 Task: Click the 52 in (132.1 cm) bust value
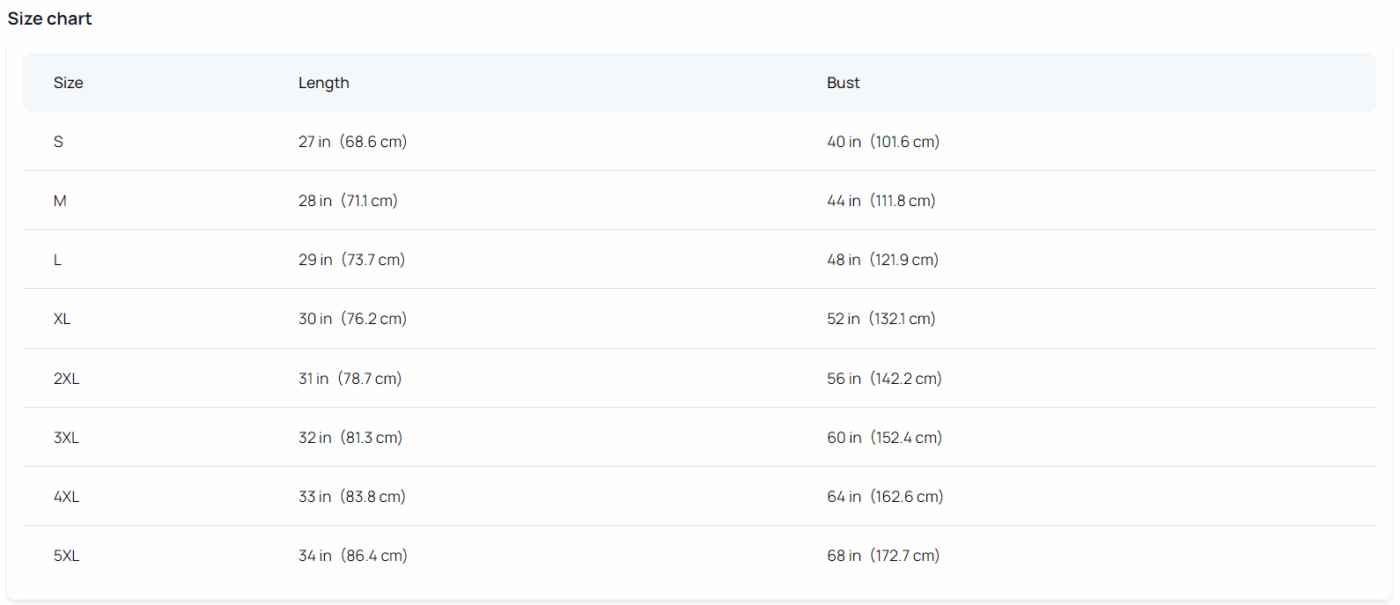point(882,319)
